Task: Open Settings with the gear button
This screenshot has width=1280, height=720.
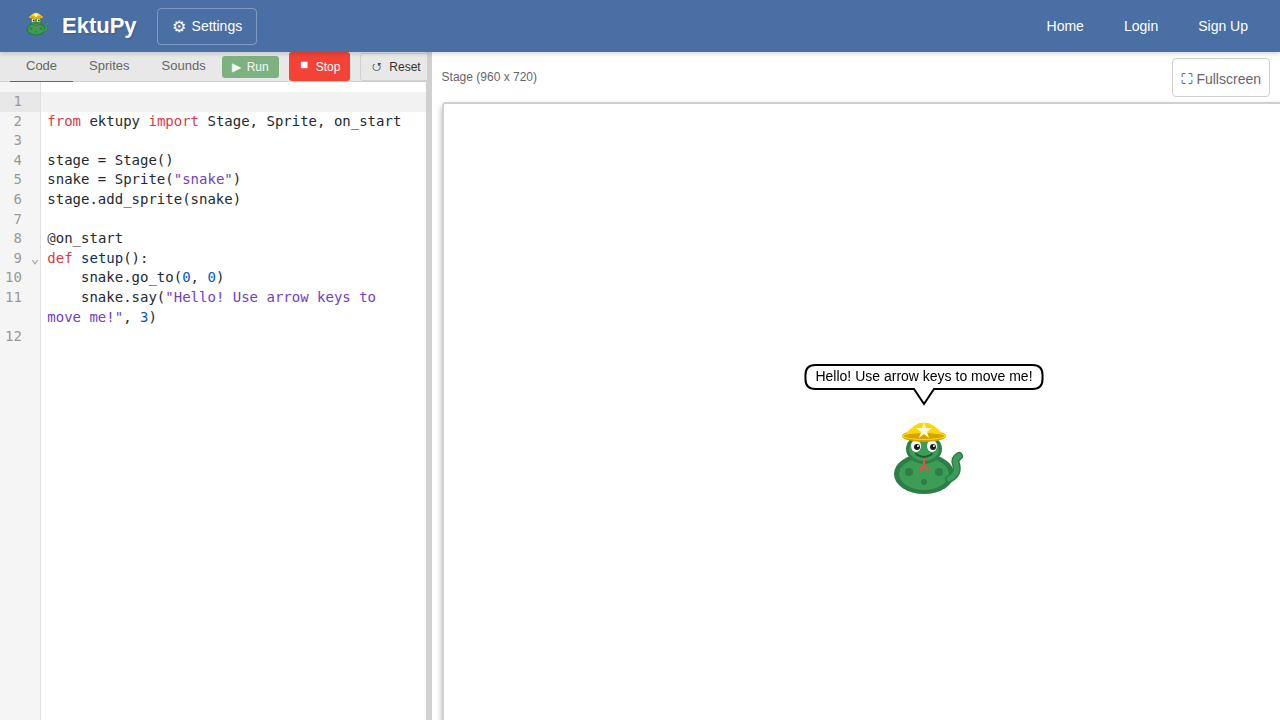Action: (207, 26)
